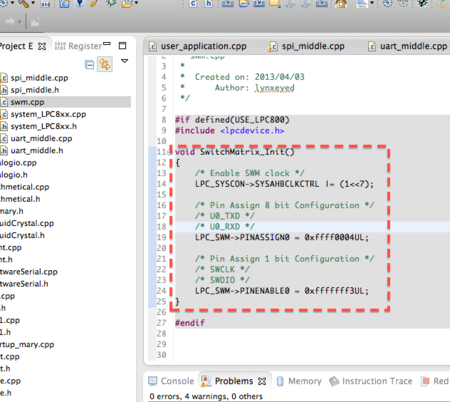Click the #if defined(USE_LPC800) line
This screenshot has width=450, height=402.
tap(232, 120)
